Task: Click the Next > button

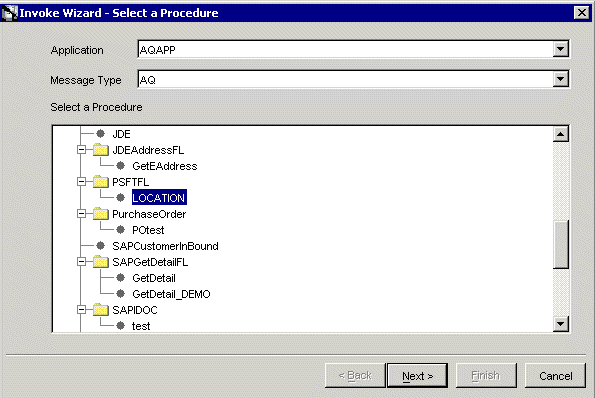Action: tap(417, 376)
